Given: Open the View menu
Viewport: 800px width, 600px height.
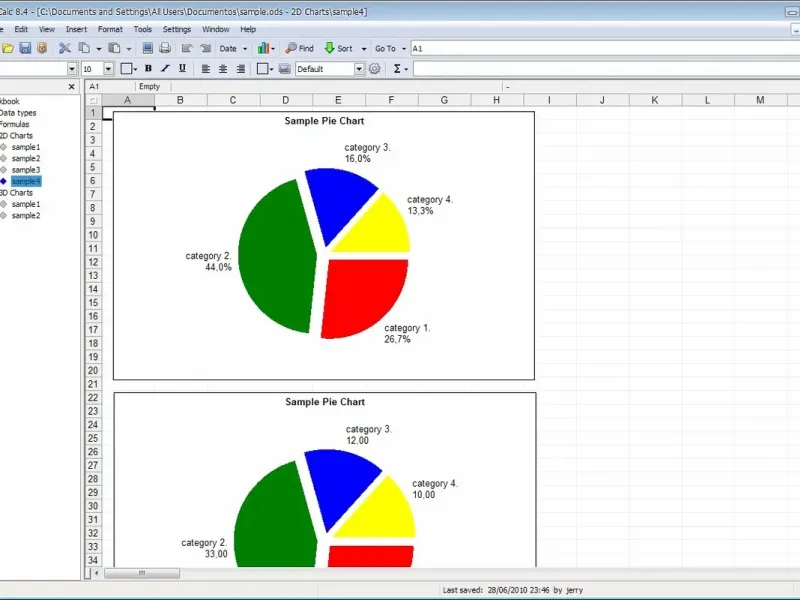Looking at the screenshot, I should pyautogui.click(x=47, y=30).
